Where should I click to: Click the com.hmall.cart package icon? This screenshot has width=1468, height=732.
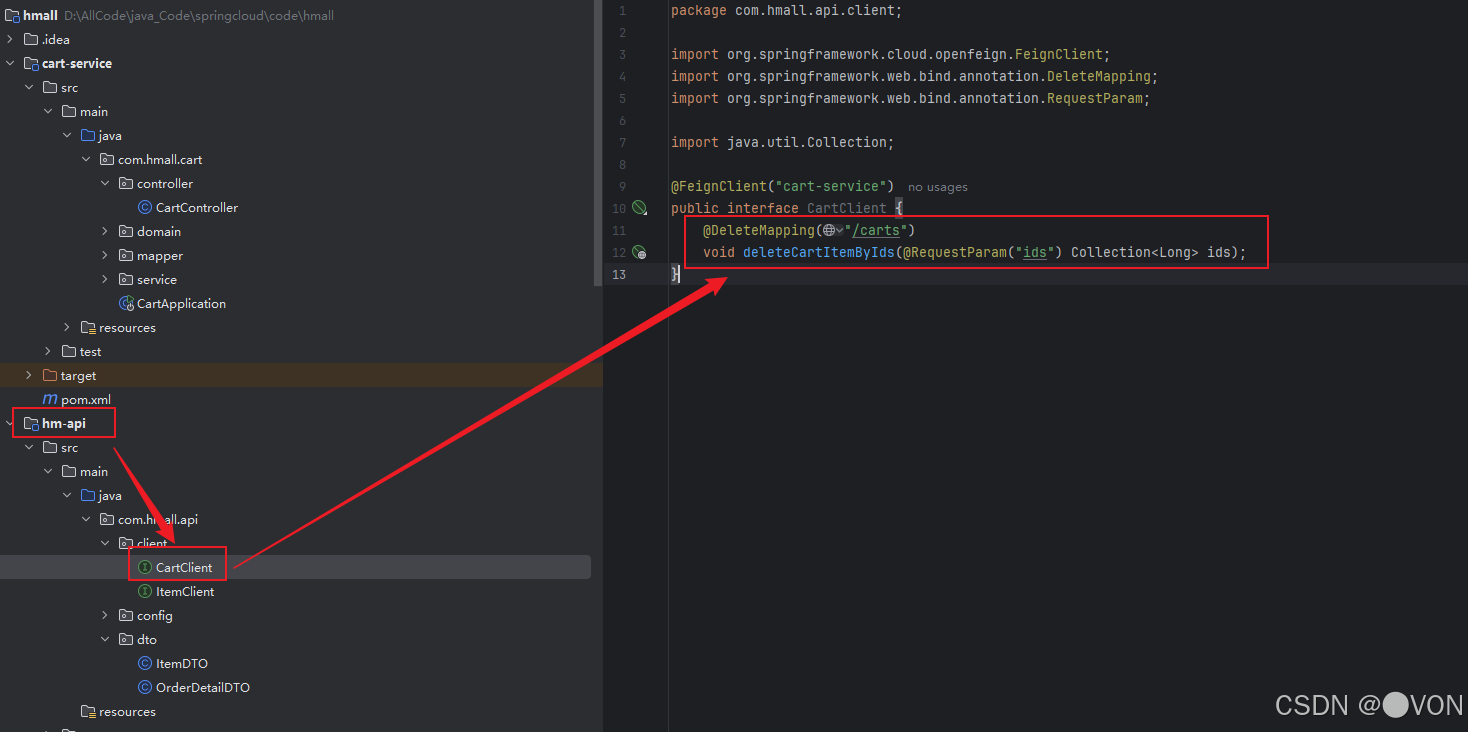(x=107, y=159)
